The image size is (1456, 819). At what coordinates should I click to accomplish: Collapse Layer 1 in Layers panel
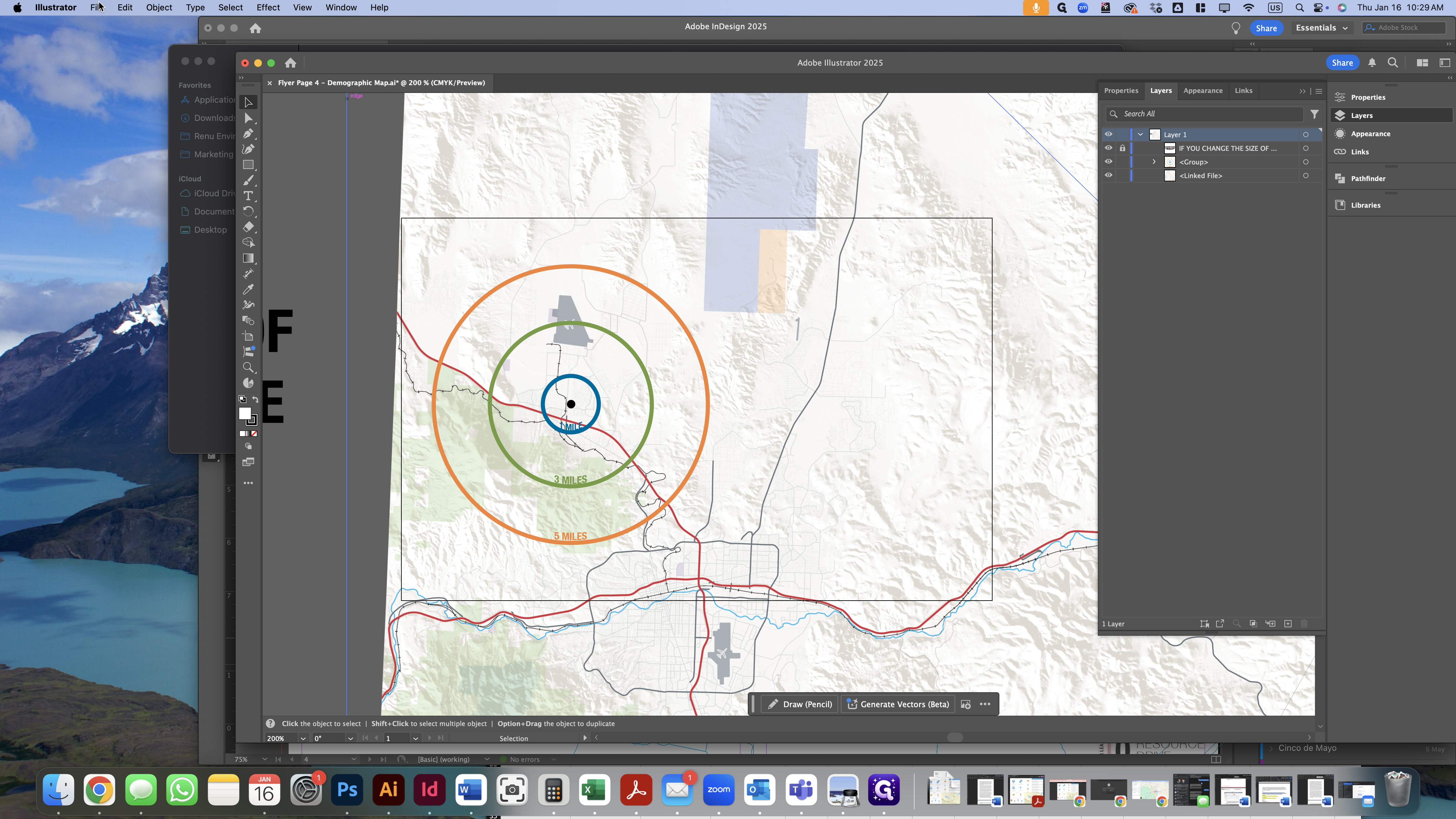[1141, 135]
